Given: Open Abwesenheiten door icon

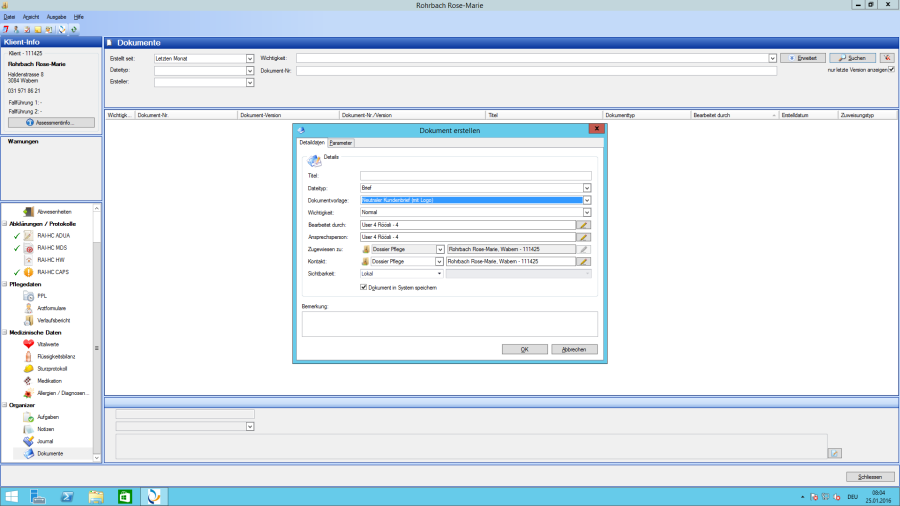Looking at the screenshot, I should [x=29, y=212].
